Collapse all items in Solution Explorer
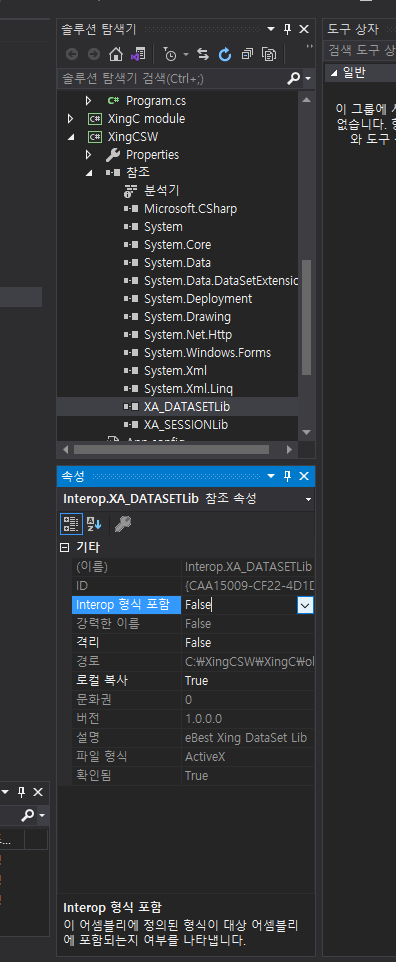 [x=247, y=55]
